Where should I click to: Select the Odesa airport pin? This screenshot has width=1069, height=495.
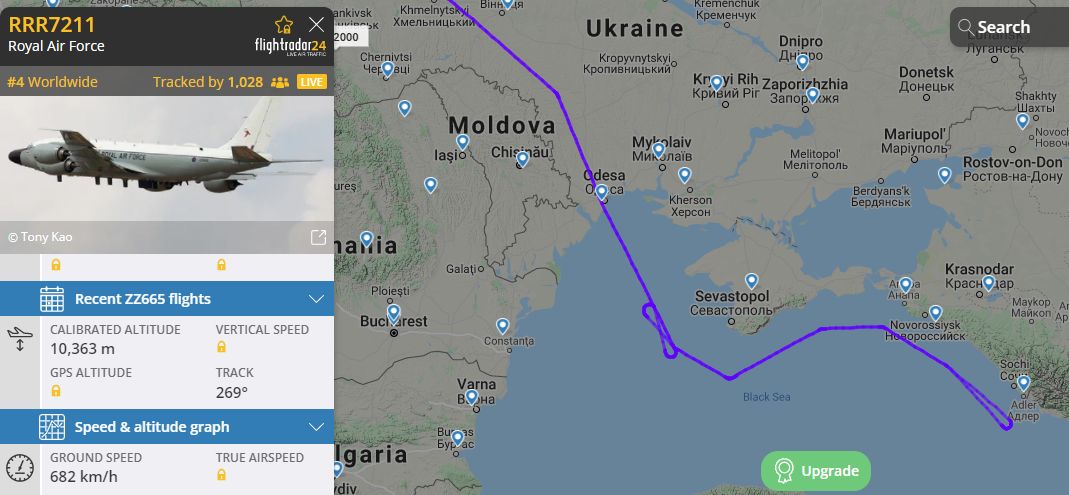[x=601, y=192]
